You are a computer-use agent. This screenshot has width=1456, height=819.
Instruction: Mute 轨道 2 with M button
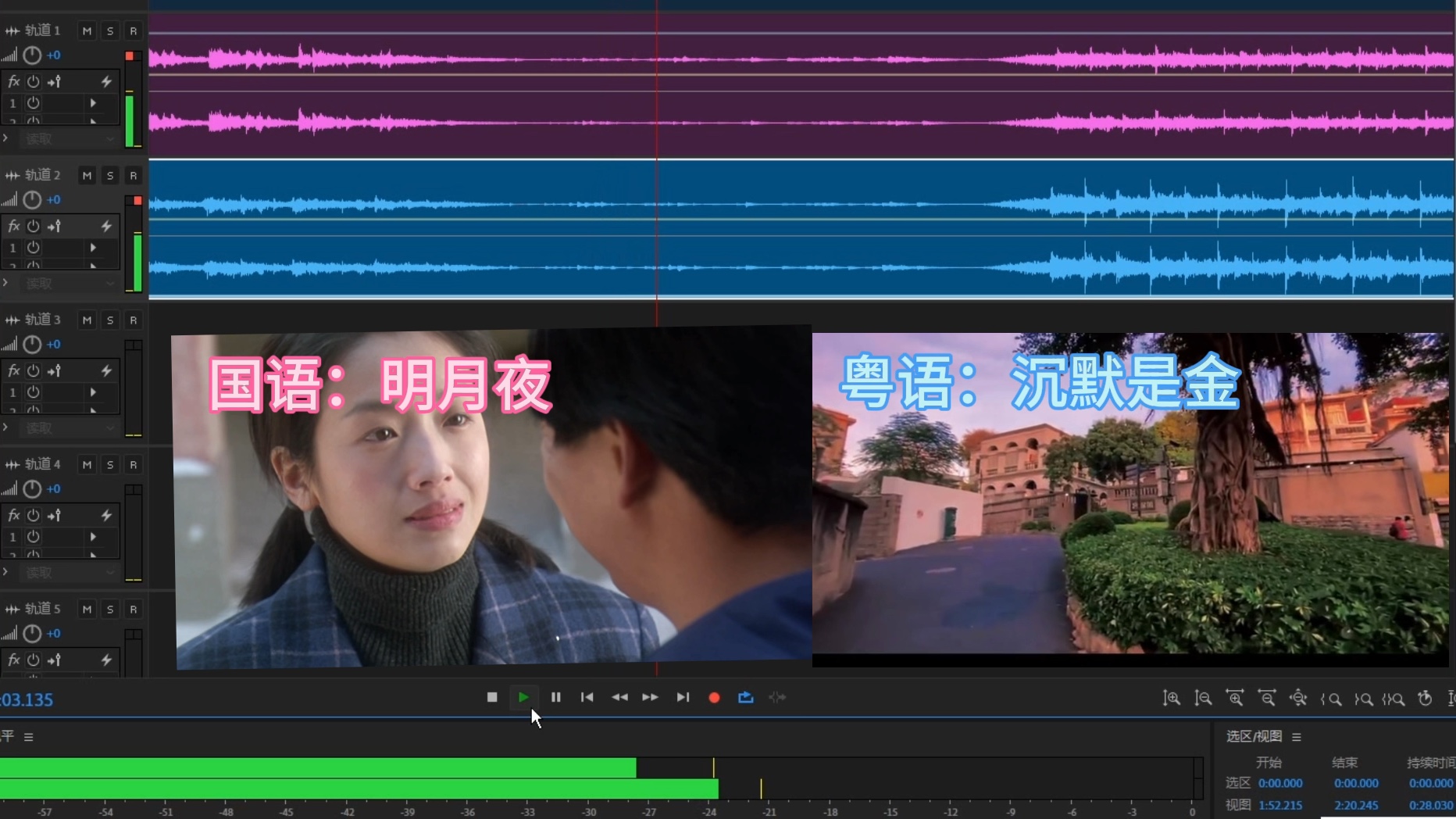[x=87, y=176]
